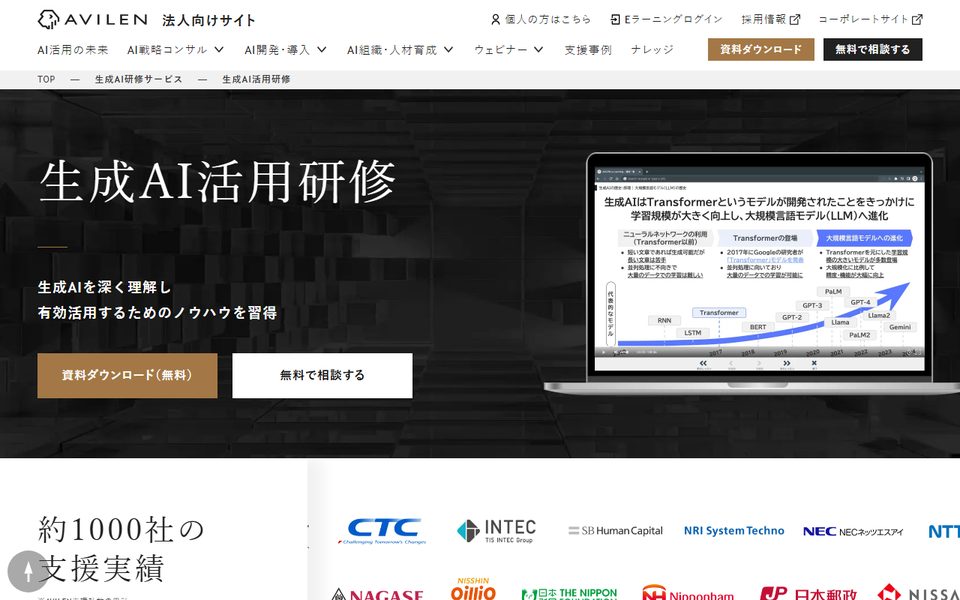Click the 約1000社の支援実績 heading

click(x=121, y=549)
